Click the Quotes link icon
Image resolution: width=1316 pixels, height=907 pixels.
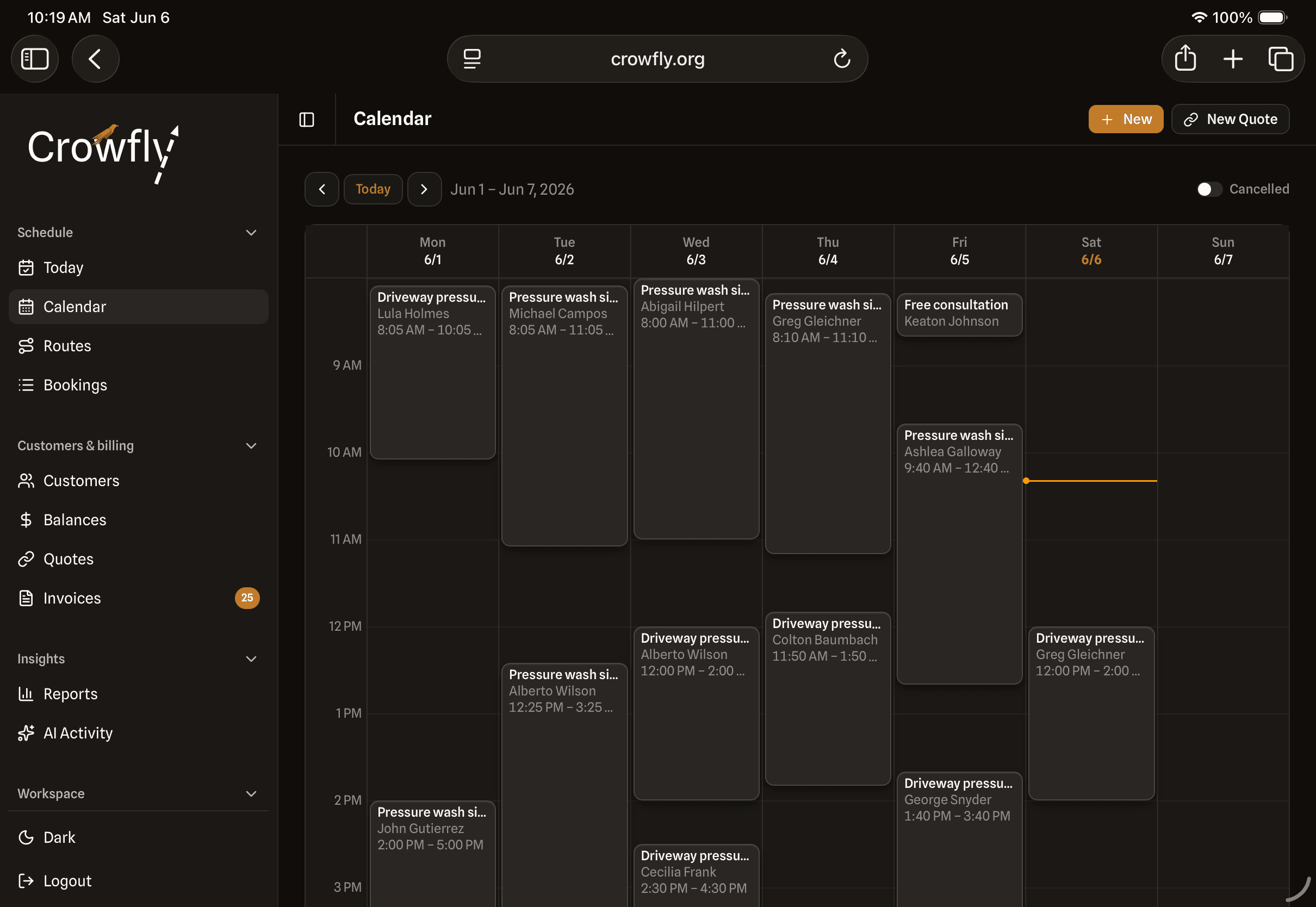(x=26, y=559)
